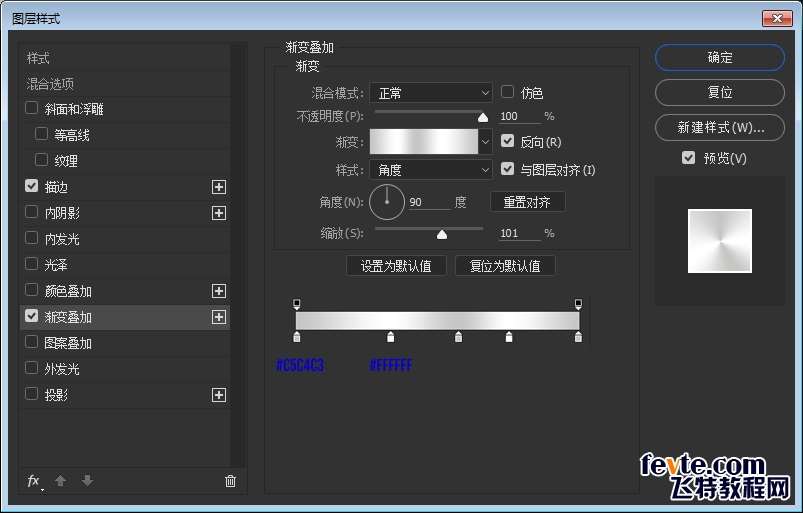Click the 重置对齐 button

pos(527,202)
